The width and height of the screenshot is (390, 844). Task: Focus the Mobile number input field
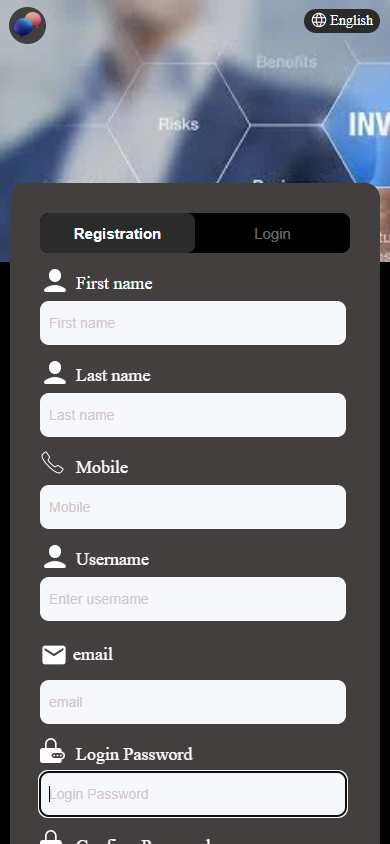193,507
